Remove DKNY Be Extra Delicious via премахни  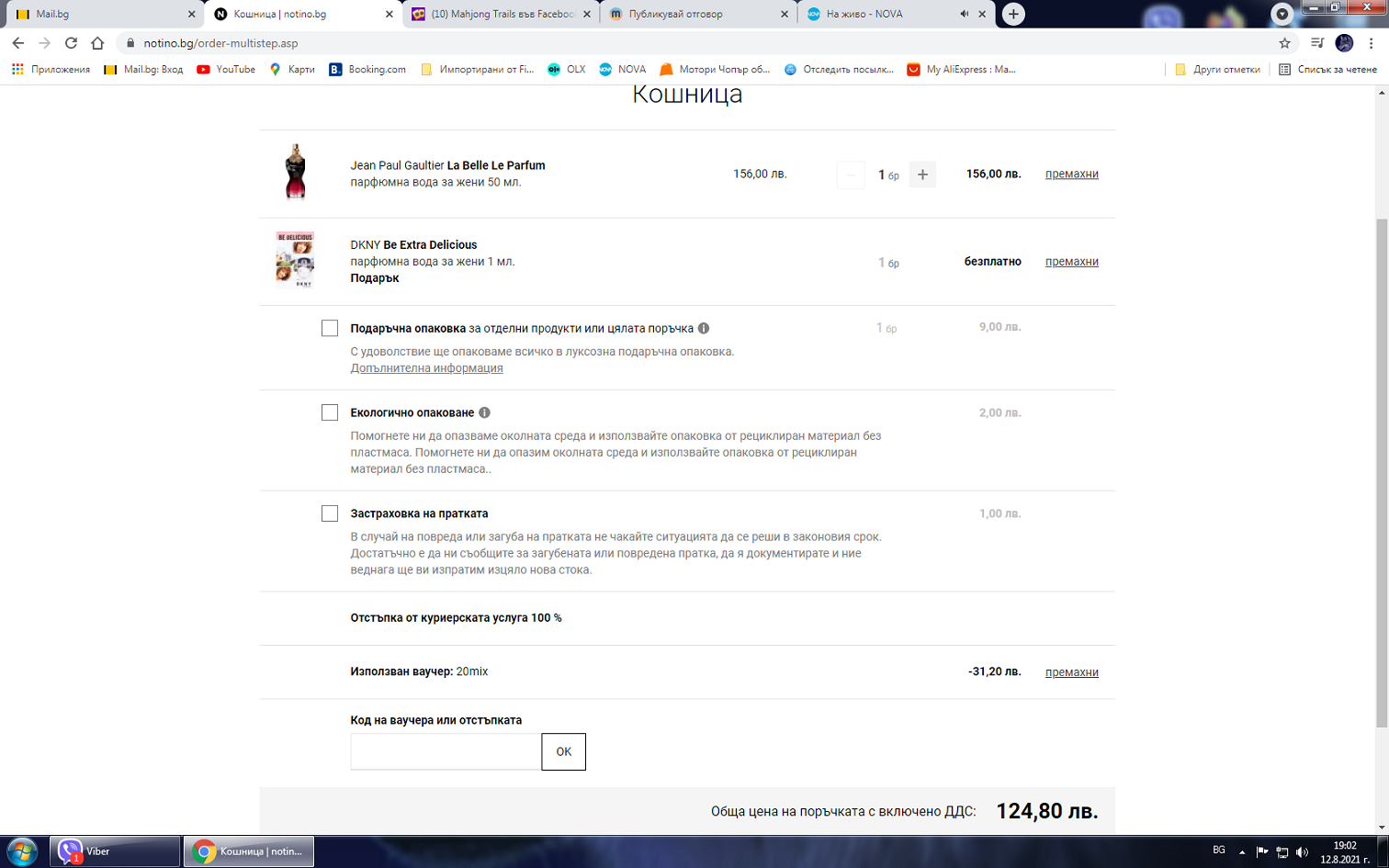(1071, 262)
